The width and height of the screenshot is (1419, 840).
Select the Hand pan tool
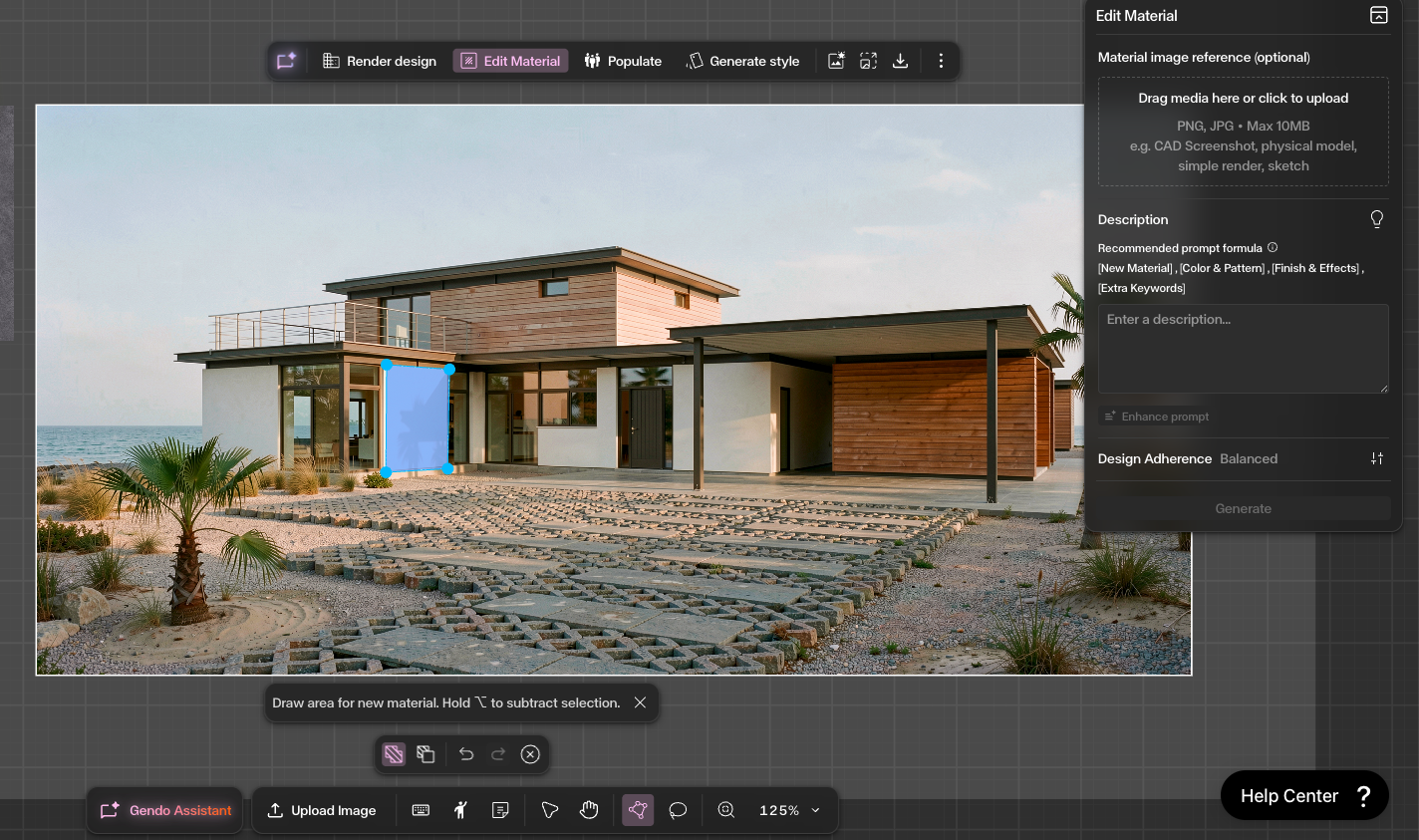(x=589, y=810)
